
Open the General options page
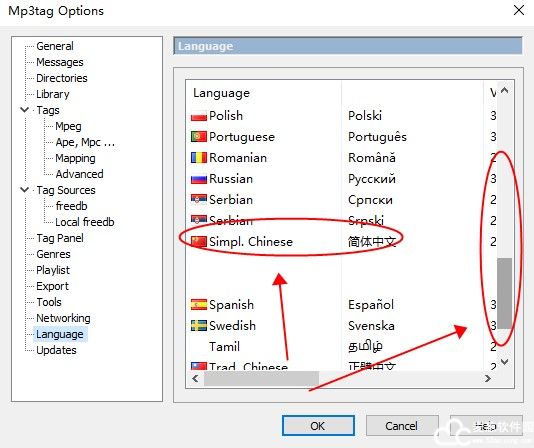[x=55, y=46]
